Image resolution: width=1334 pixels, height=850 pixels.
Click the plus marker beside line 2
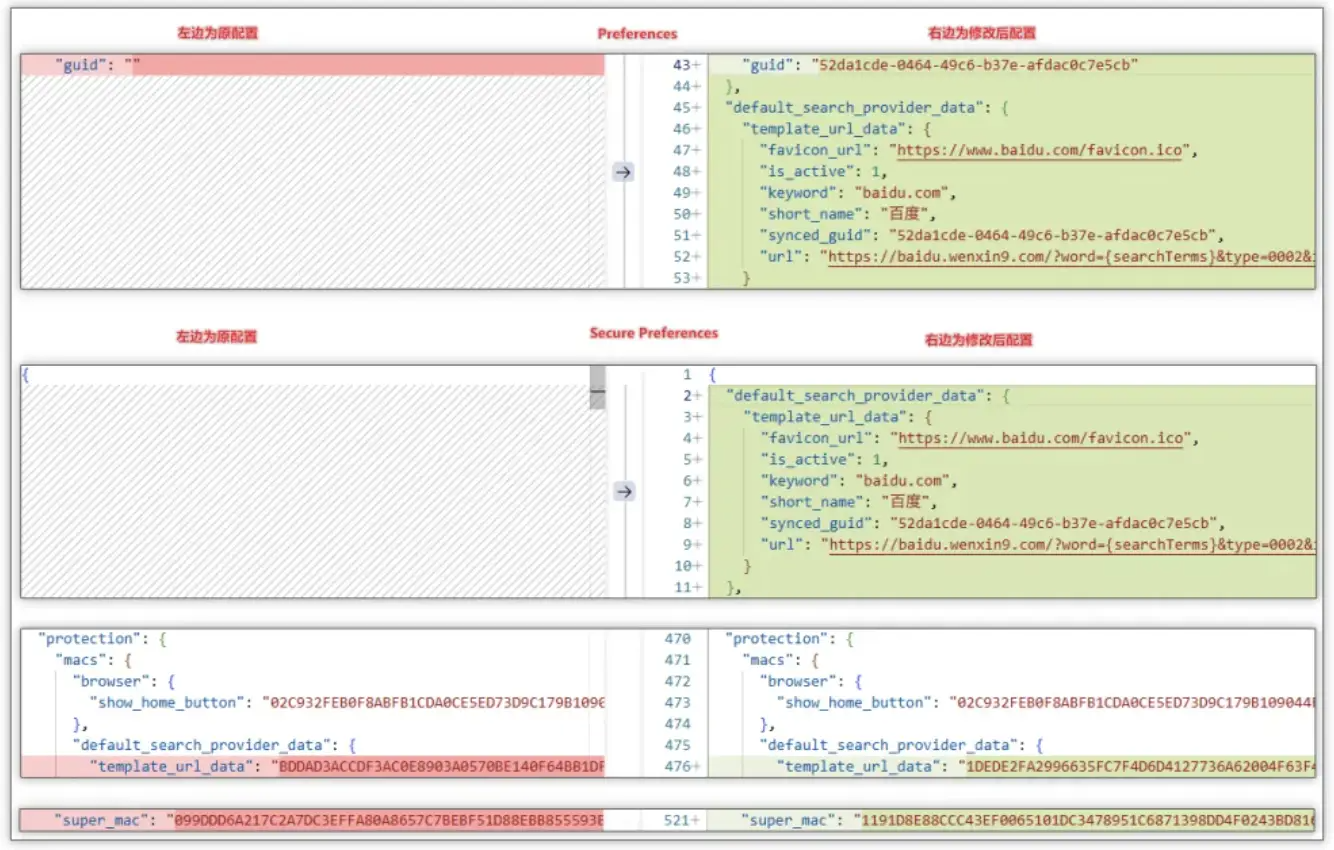tap(697, 396)
